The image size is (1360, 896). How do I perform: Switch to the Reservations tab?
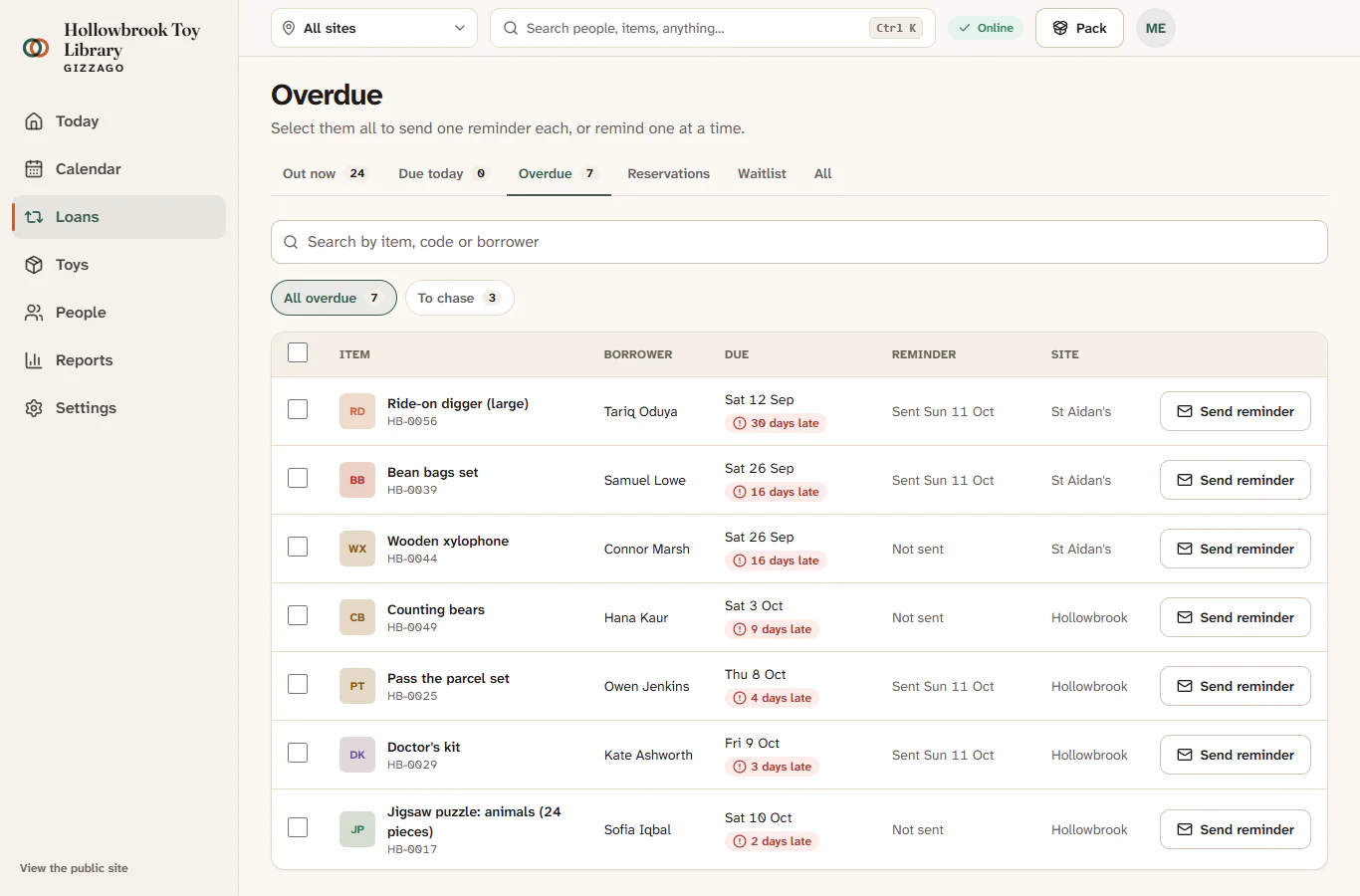pyautogui.click(x=668, y=173)
